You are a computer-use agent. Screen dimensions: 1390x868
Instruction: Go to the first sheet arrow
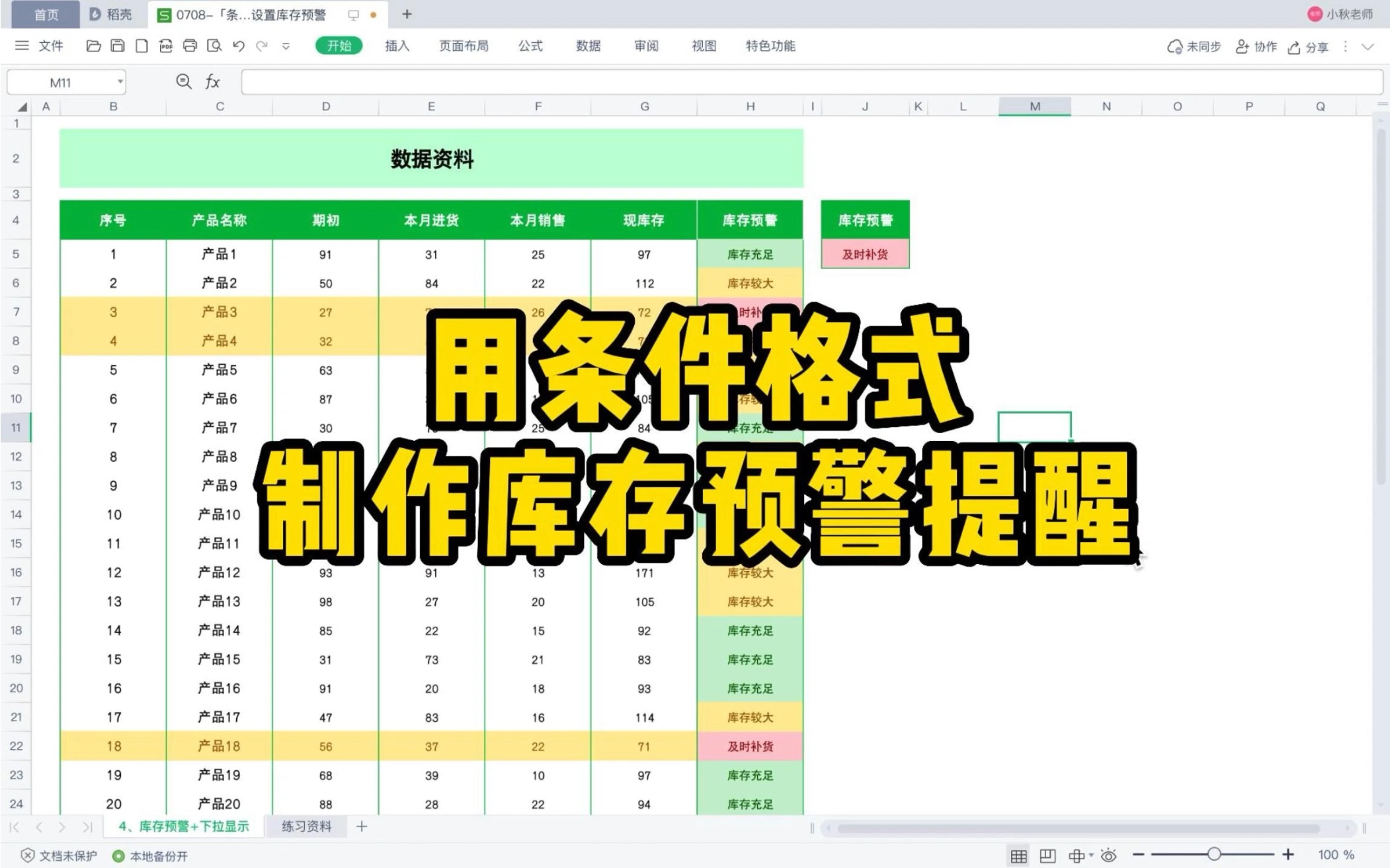(x=15, y=826)
